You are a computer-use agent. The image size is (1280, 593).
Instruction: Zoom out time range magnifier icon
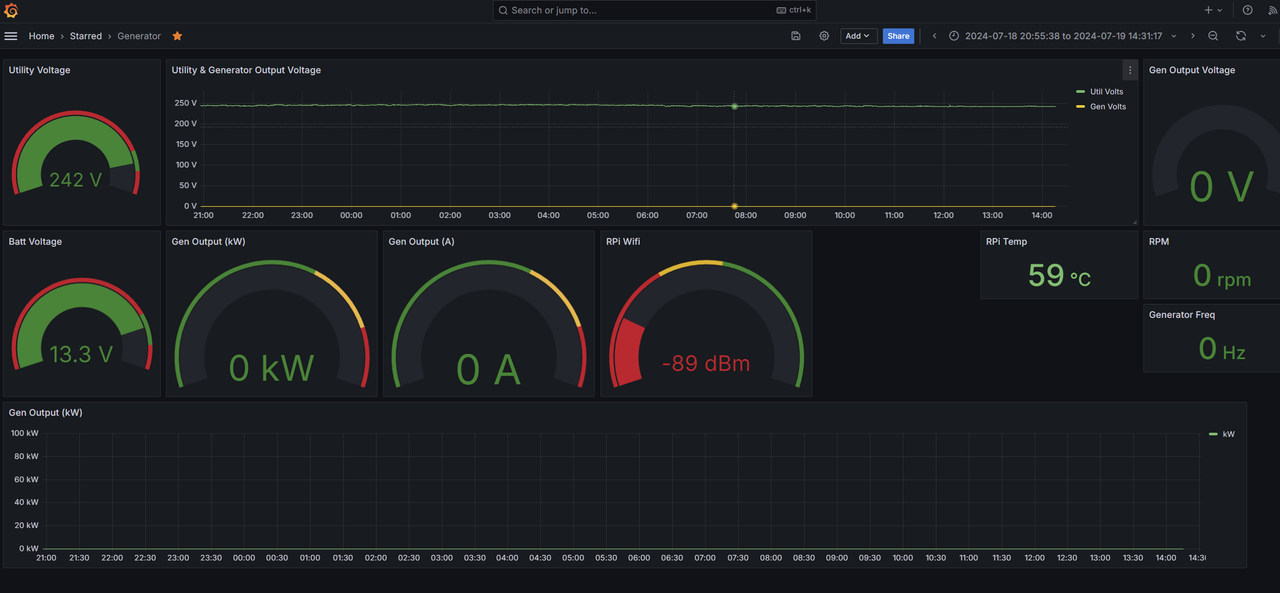[1213, 36]
